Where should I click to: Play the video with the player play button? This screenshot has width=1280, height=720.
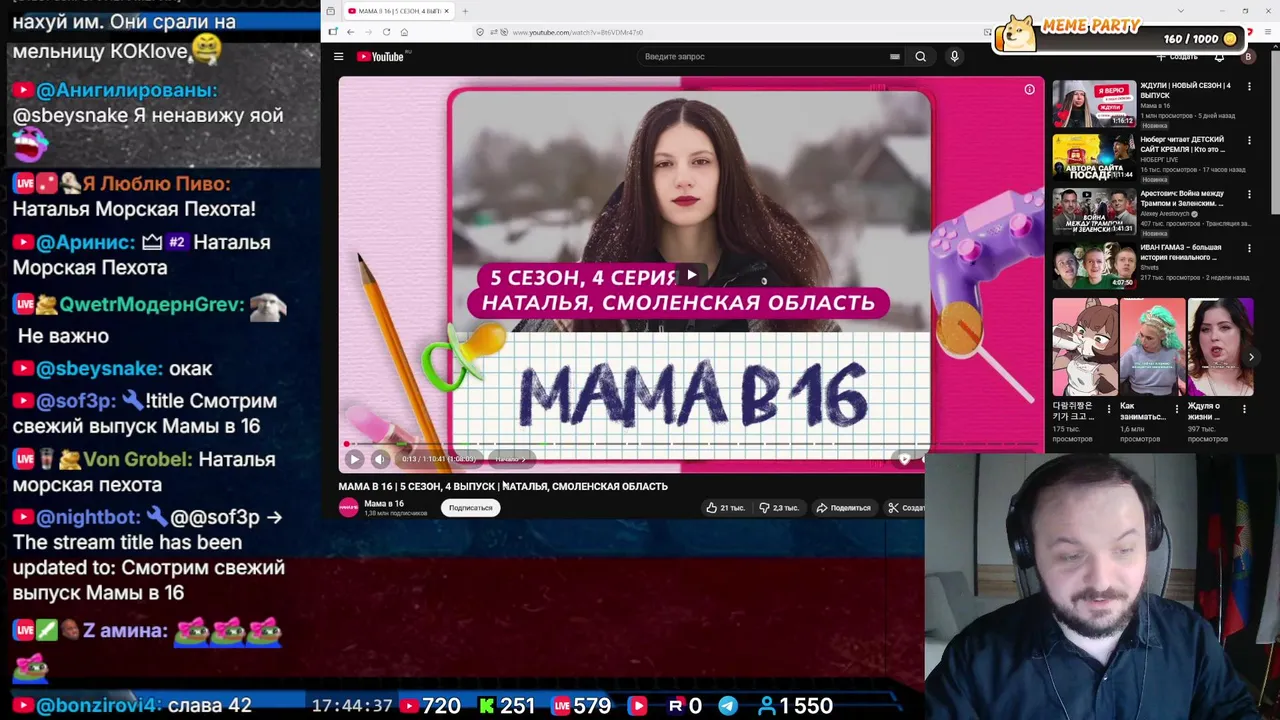(354, 459)
